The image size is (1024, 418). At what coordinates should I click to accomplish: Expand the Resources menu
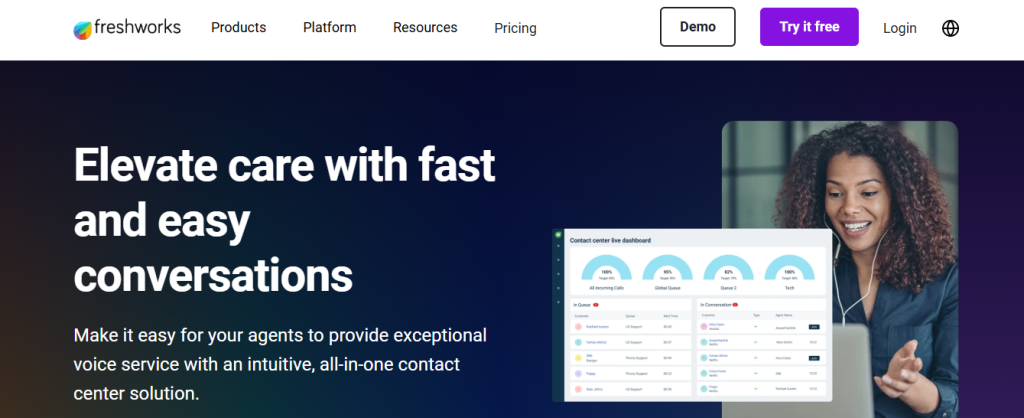[x=425, y=28]
